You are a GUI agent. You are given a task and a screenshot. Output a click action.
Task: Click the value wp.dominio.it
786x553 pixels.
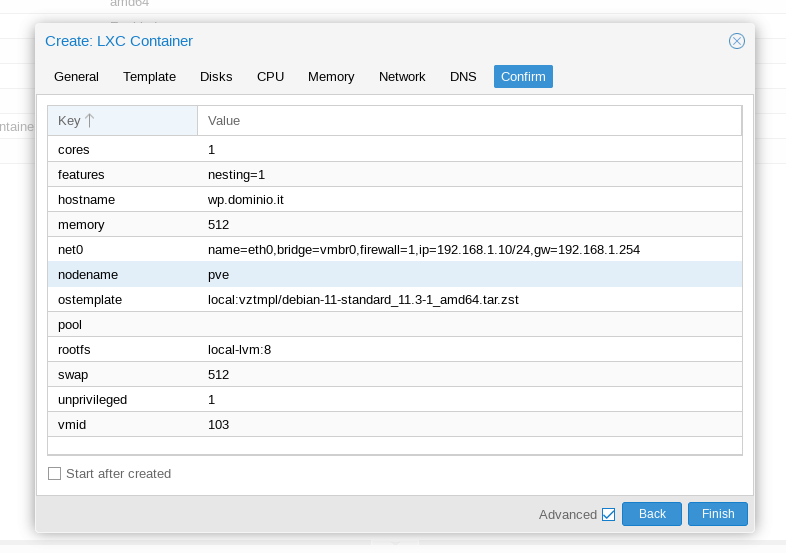[246, 200]
